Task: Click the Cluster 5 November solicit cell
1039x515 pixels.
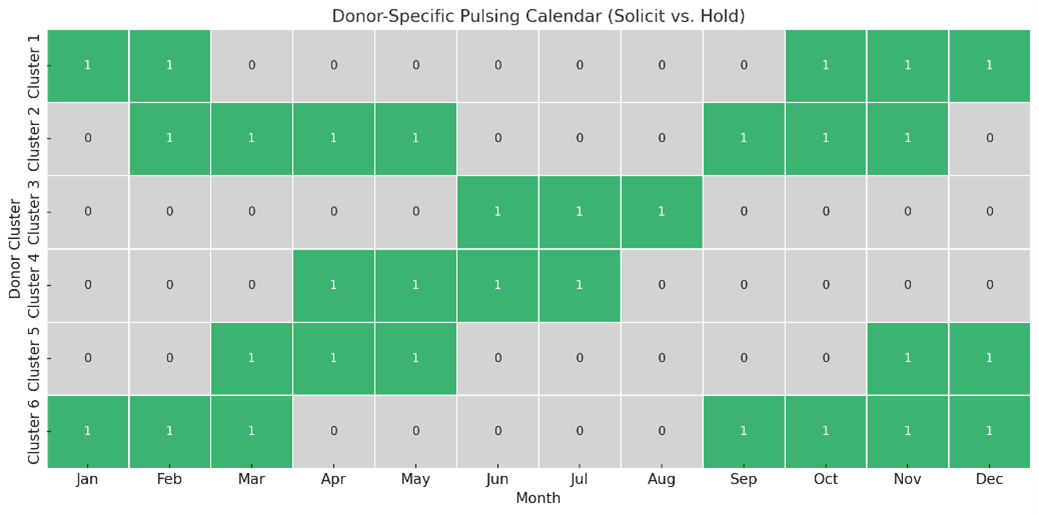Action: pyautogui.click(x=907, y=358)
